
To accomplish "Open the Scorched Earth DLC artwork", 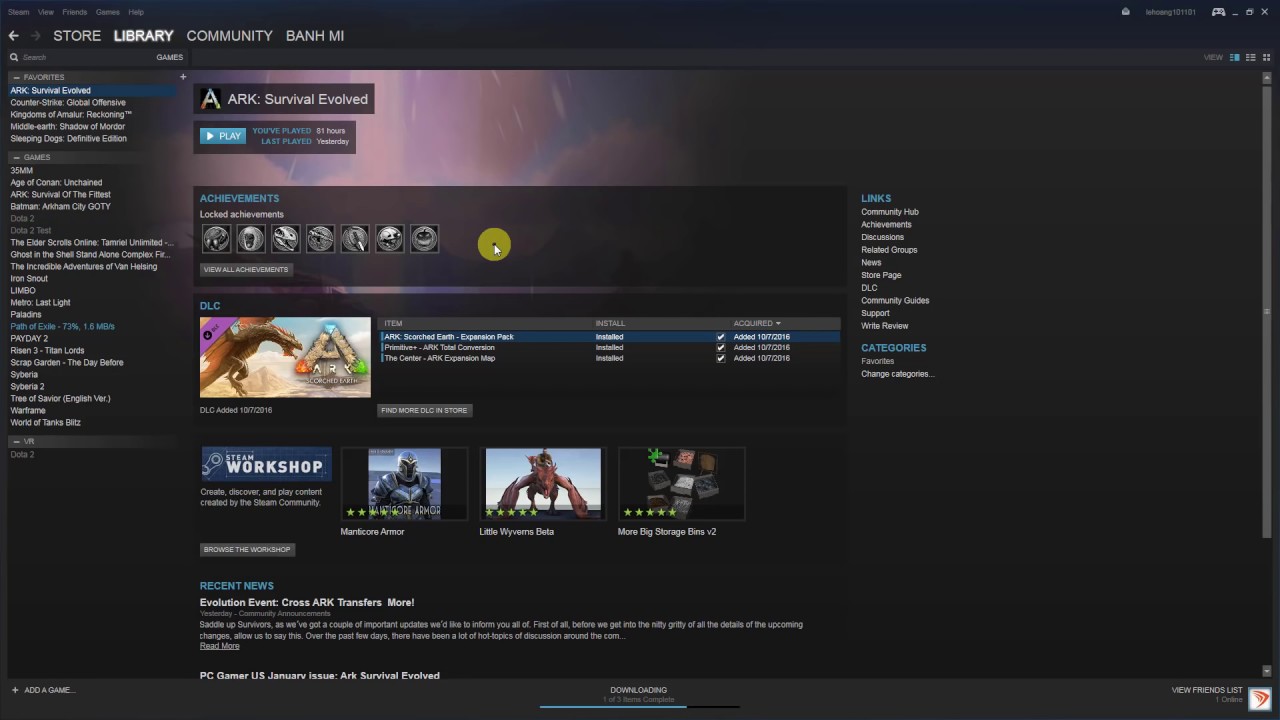I will [285, 358].
